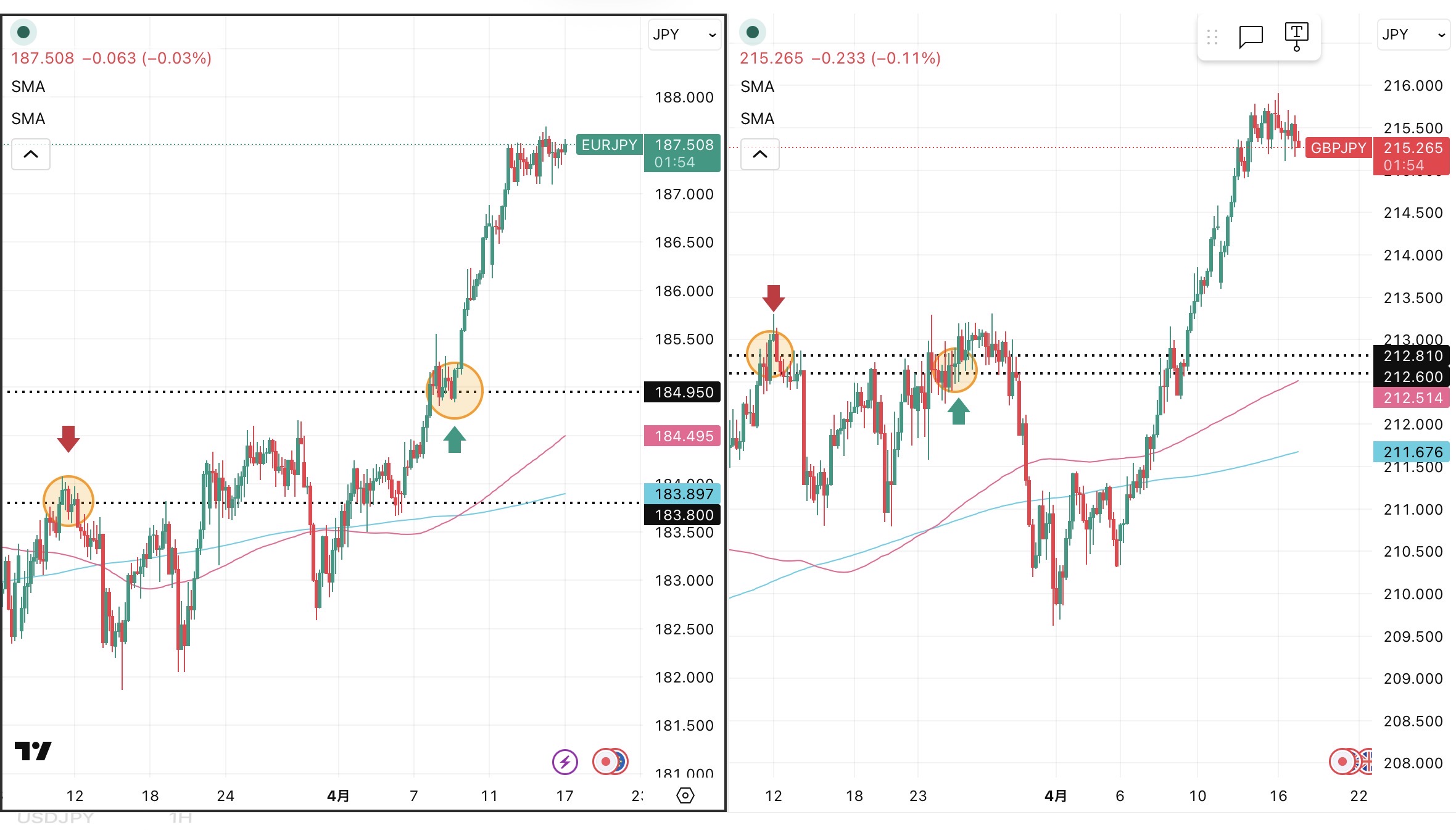Select second SMA indicator on GBPJPY chart
This screenshot has height=830, width=1456.
(x=758, y=118)
